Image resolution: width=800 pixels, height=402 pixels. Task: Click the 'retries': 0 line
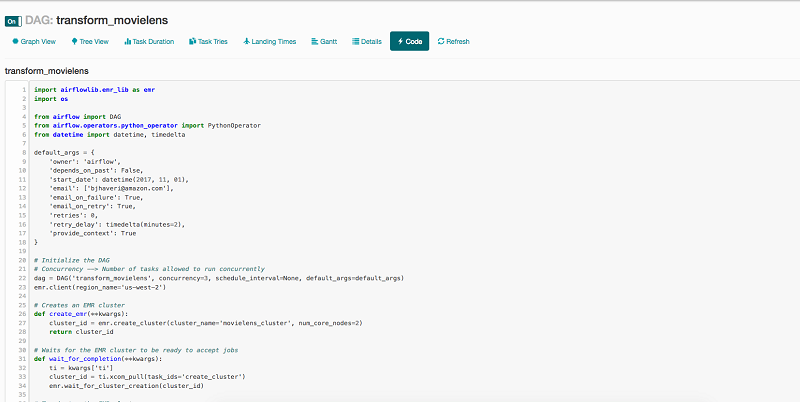click(x=73, y=216)
